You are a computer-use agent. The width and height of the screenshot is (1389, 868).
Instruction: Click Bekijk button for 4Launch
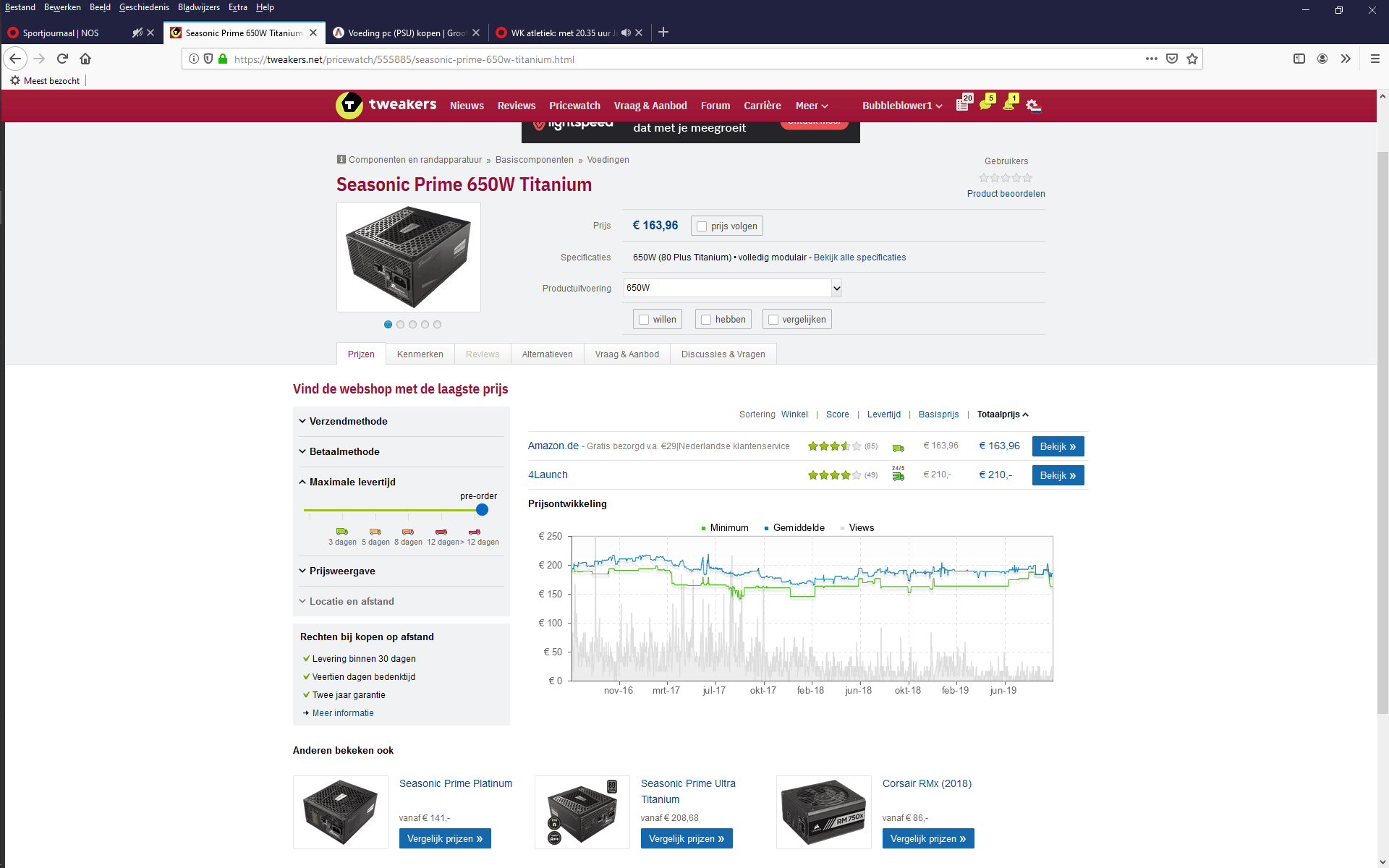point(1058,475)
